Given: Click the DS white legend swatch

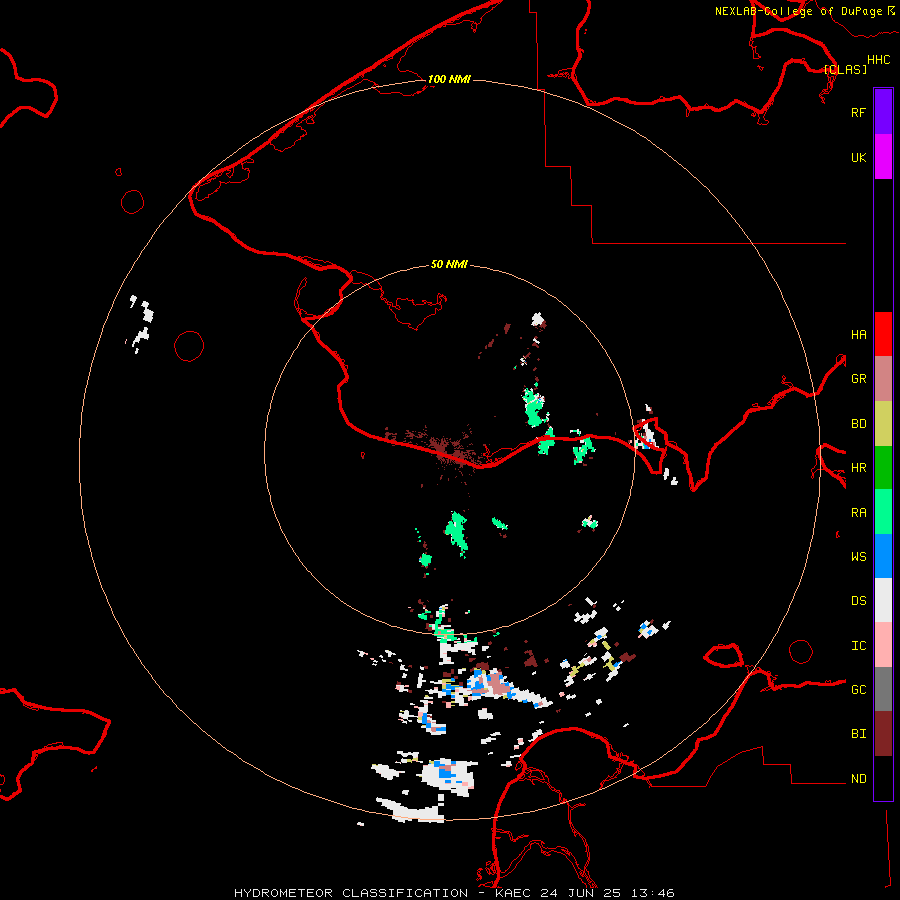Looking at the screenshot, I should (883, 600).
